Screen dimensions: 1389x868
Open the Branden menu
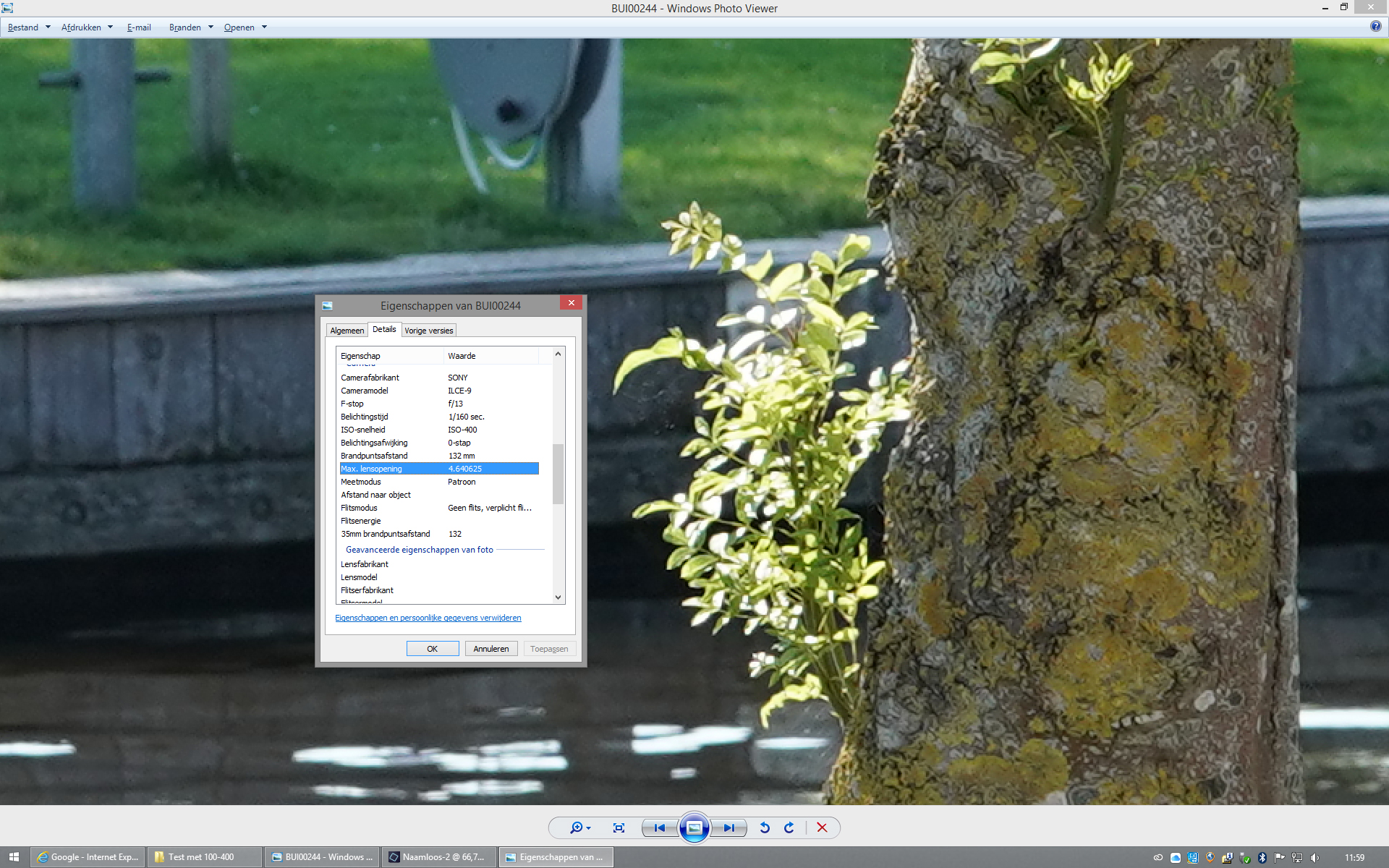[185, 27]
